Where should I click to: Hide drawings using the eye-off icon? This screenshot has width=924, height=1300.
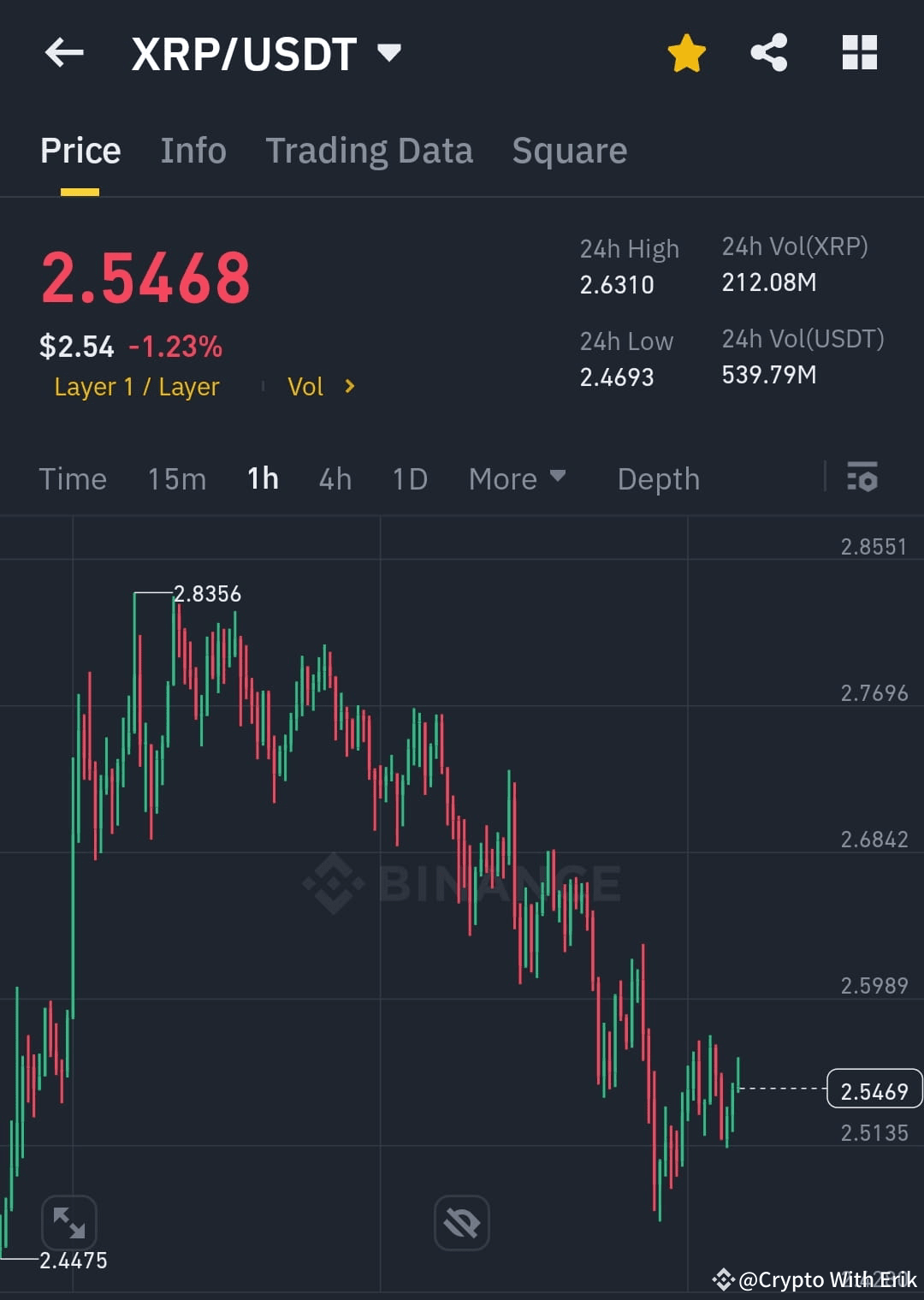[461, 1223]
